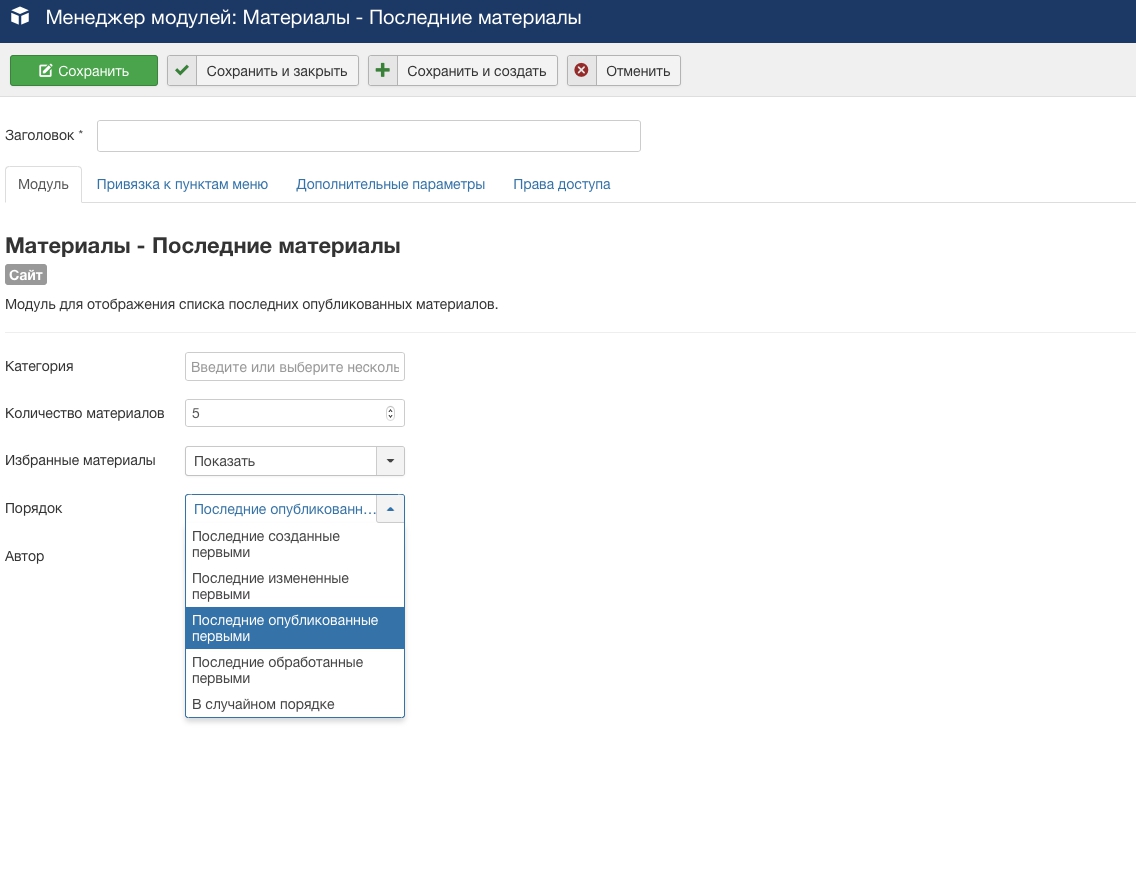Click the Количество материалов stepper arrows
The width and height of the screenshot is (1136, 887).
390,413
